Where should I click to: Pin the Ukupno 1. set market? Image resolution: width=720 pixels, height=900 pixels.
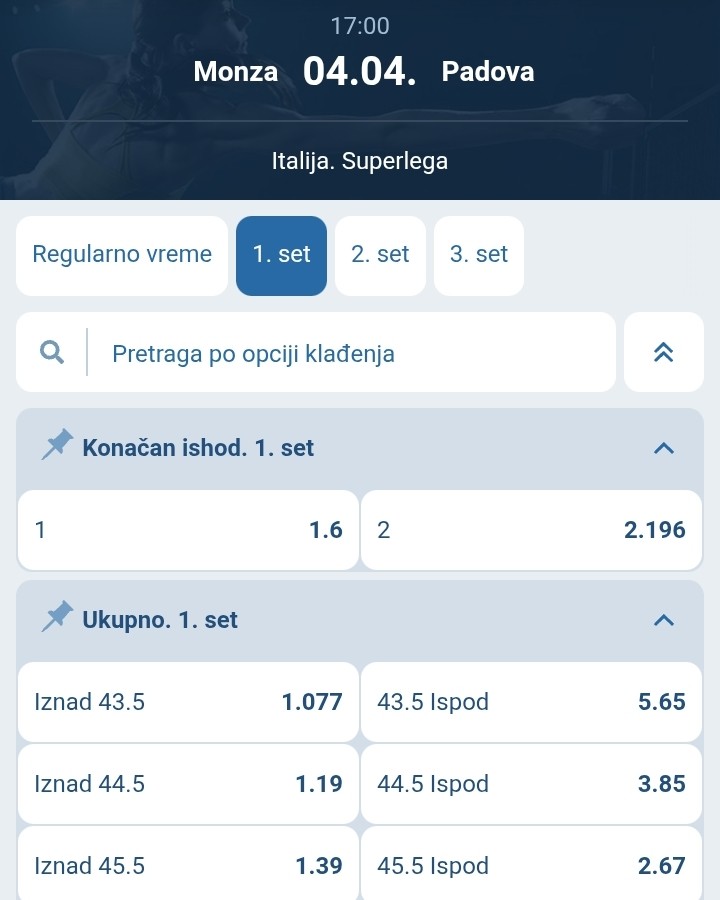point(58,618)
